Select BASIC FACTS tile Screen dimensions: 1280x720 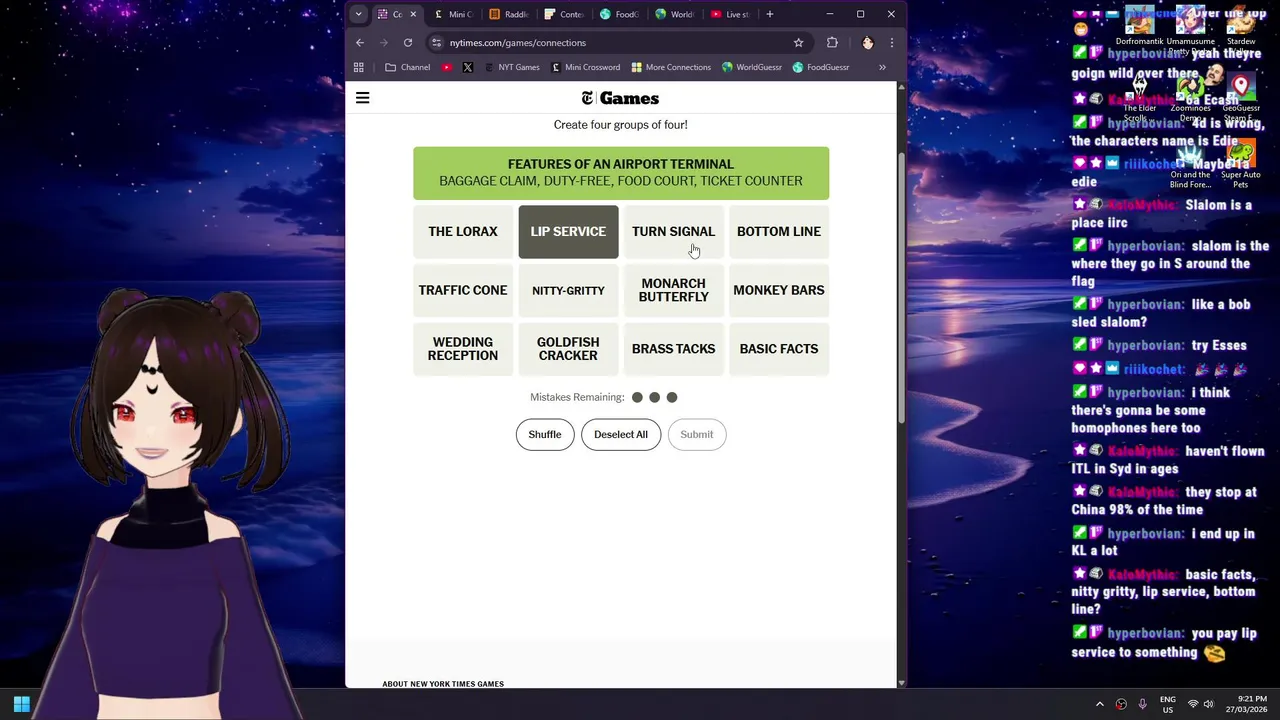[x=779, y=349]
